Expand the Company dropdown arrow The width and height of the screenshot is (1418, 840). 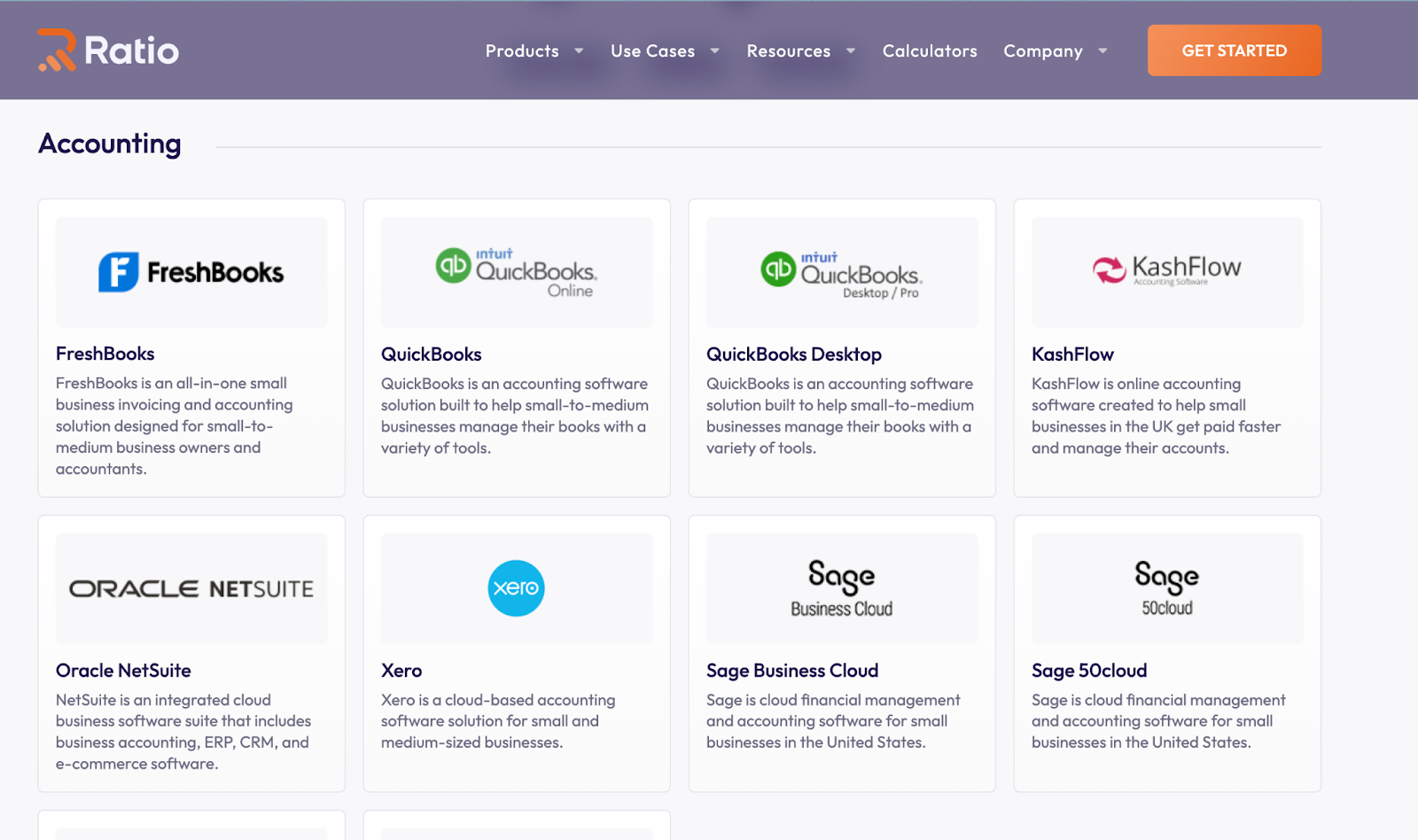(1102, 51)
